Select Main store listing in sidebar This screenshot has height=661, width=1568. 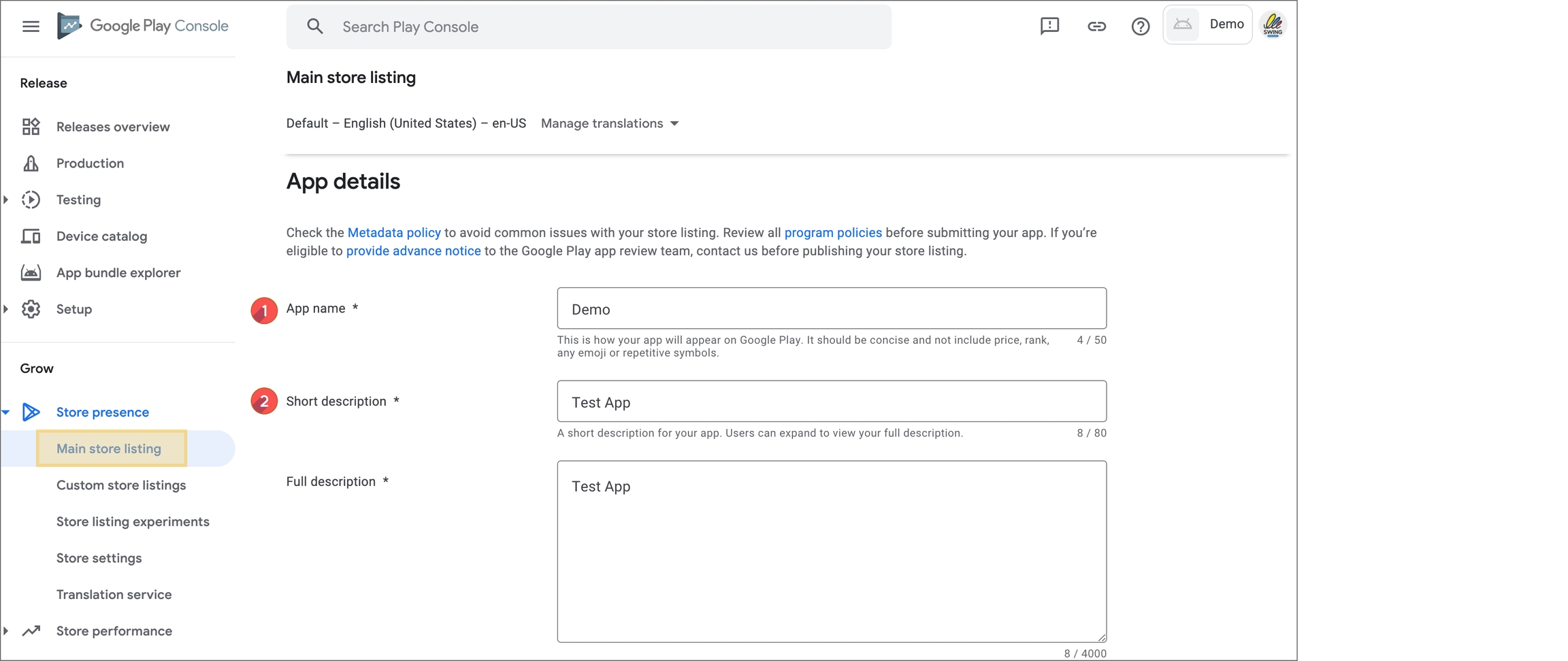tap(109, 449)
